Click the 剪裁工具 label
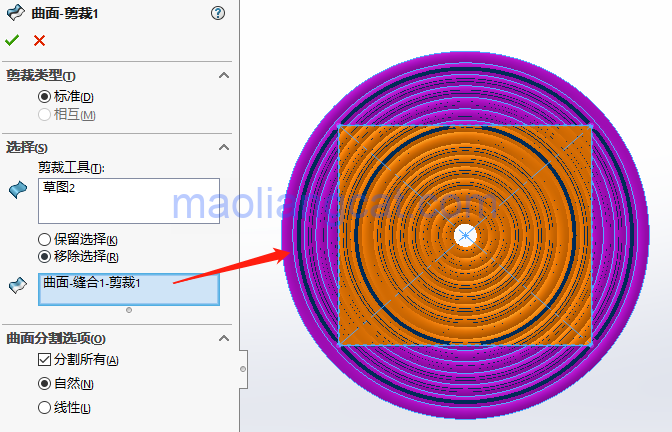The width and height of the screenshot is (672, 432). click(x=71, y=167)
